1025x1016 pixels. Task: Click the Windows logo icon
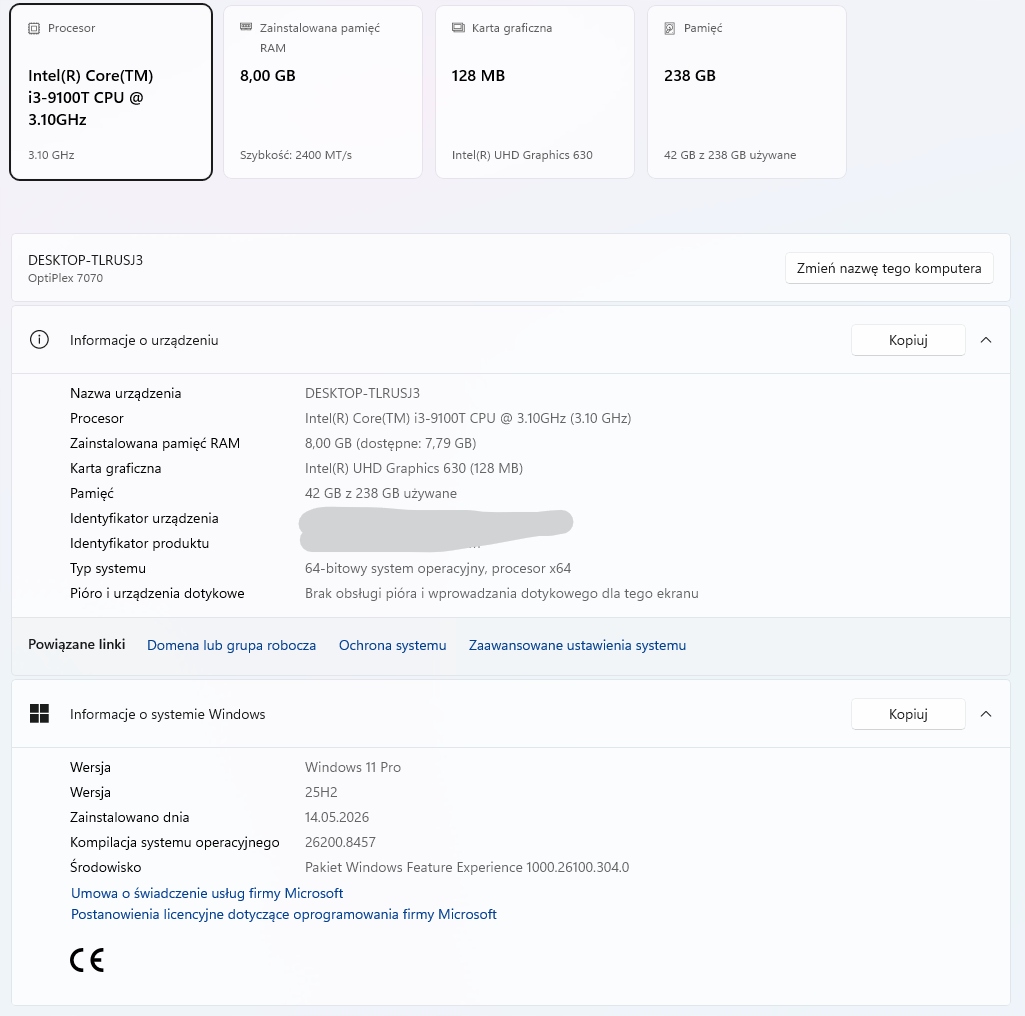coord(39,714)
